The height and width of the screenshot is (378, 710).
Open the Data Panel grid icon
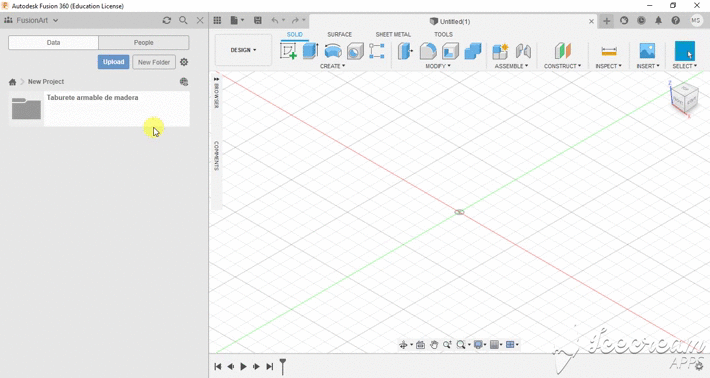pyautogui.click(x=217, y=20)
